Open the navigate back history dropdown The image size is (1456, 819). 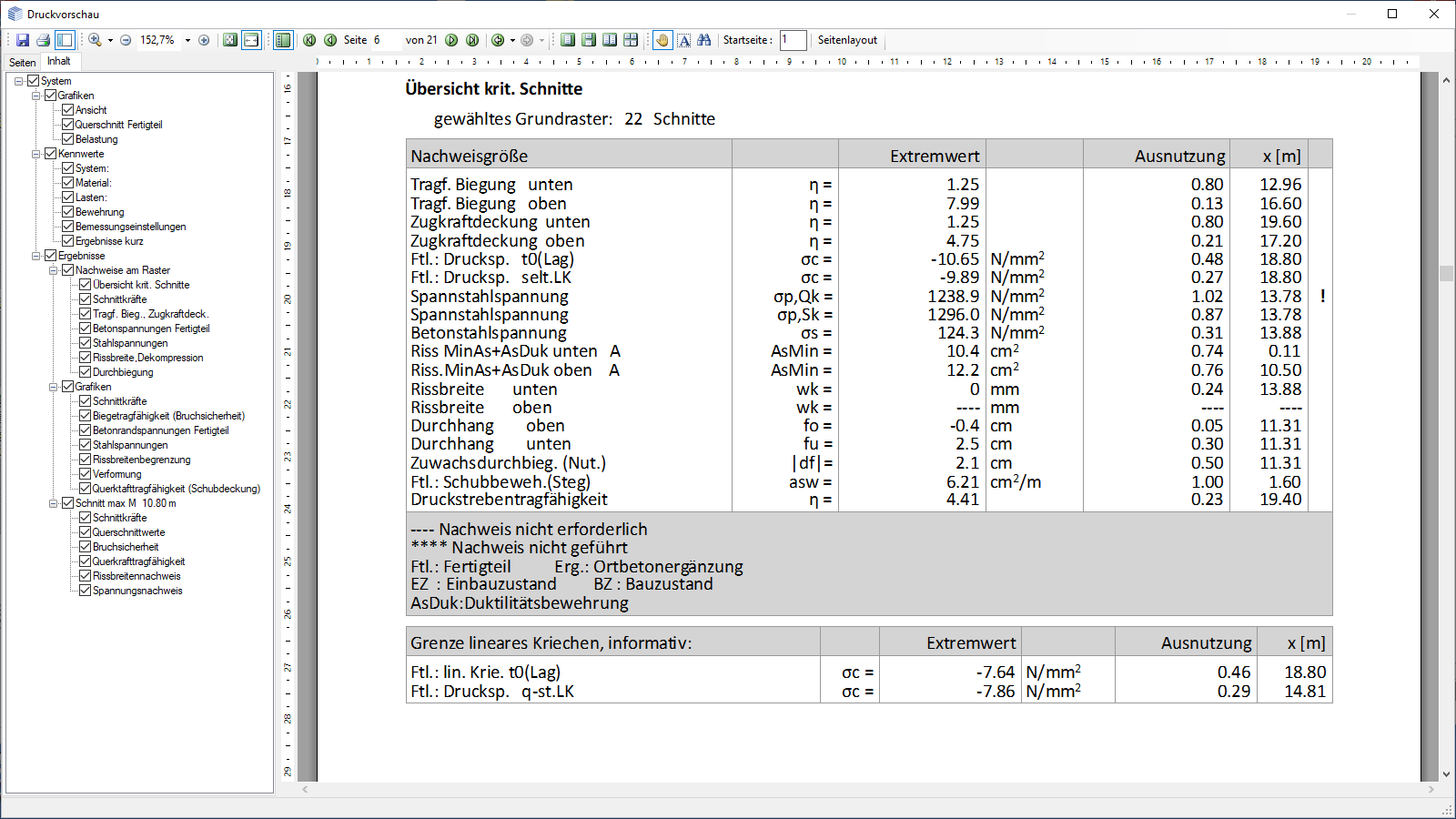[x=512, y=40]
